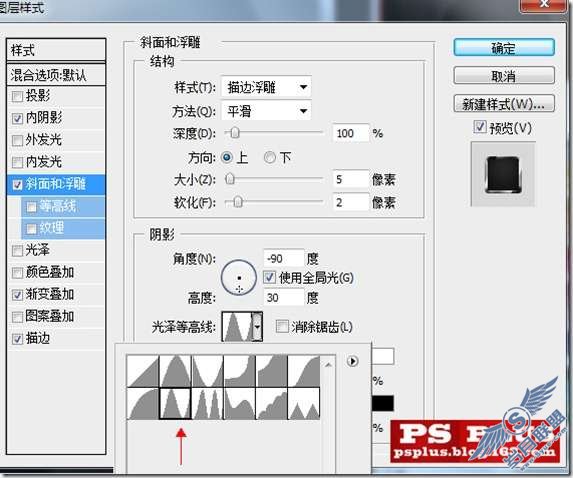Screen dimensions: 573x478
Task: Click the 确定 OK button
Action: click(x=504, y=48)
